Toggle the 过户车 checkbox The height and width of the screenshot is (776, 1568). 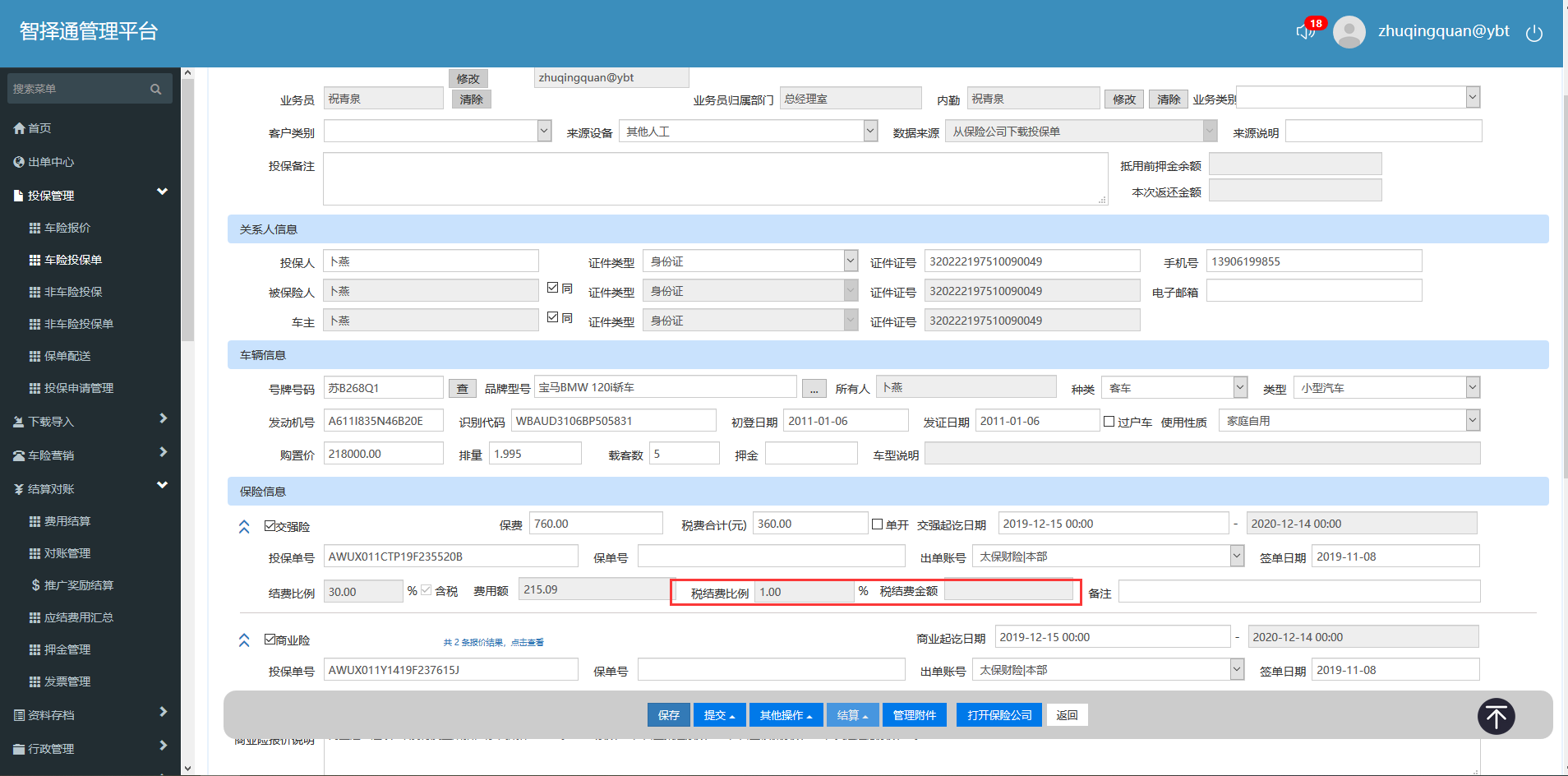pyautogui.click(x=1109, y=422)
